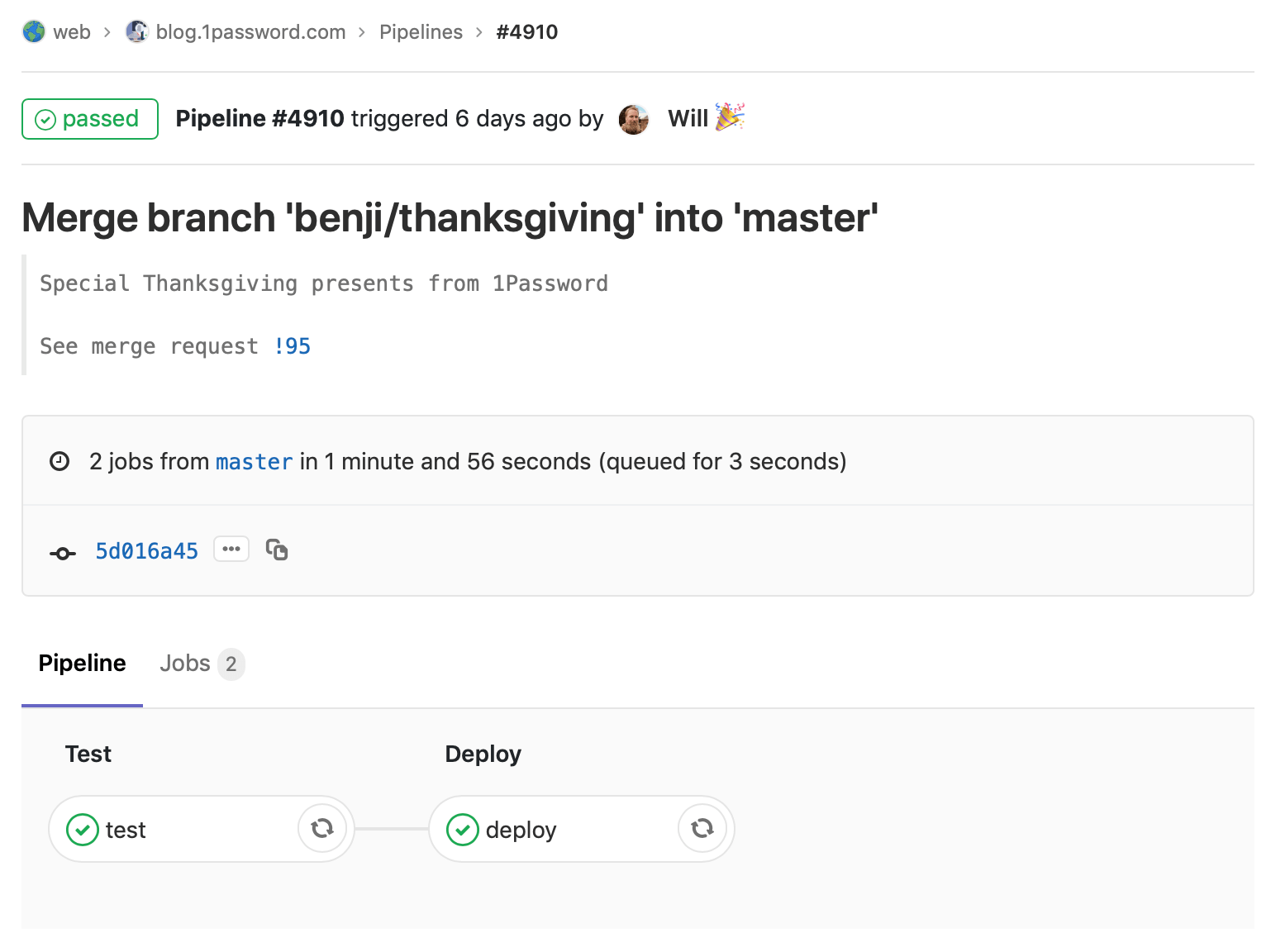Click Will's profile avatar
Viewport: 1271px width, 952px height.
[633, 119]
